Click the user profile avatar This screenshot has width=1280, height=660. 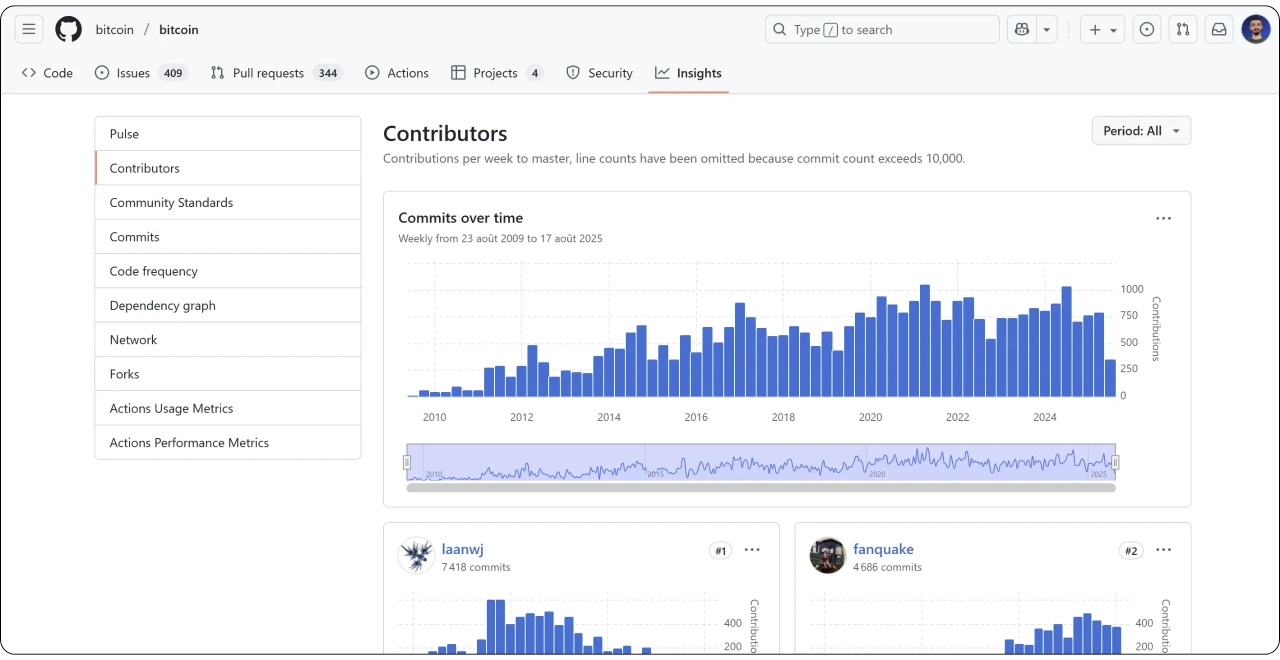(x=1256, y=30)
